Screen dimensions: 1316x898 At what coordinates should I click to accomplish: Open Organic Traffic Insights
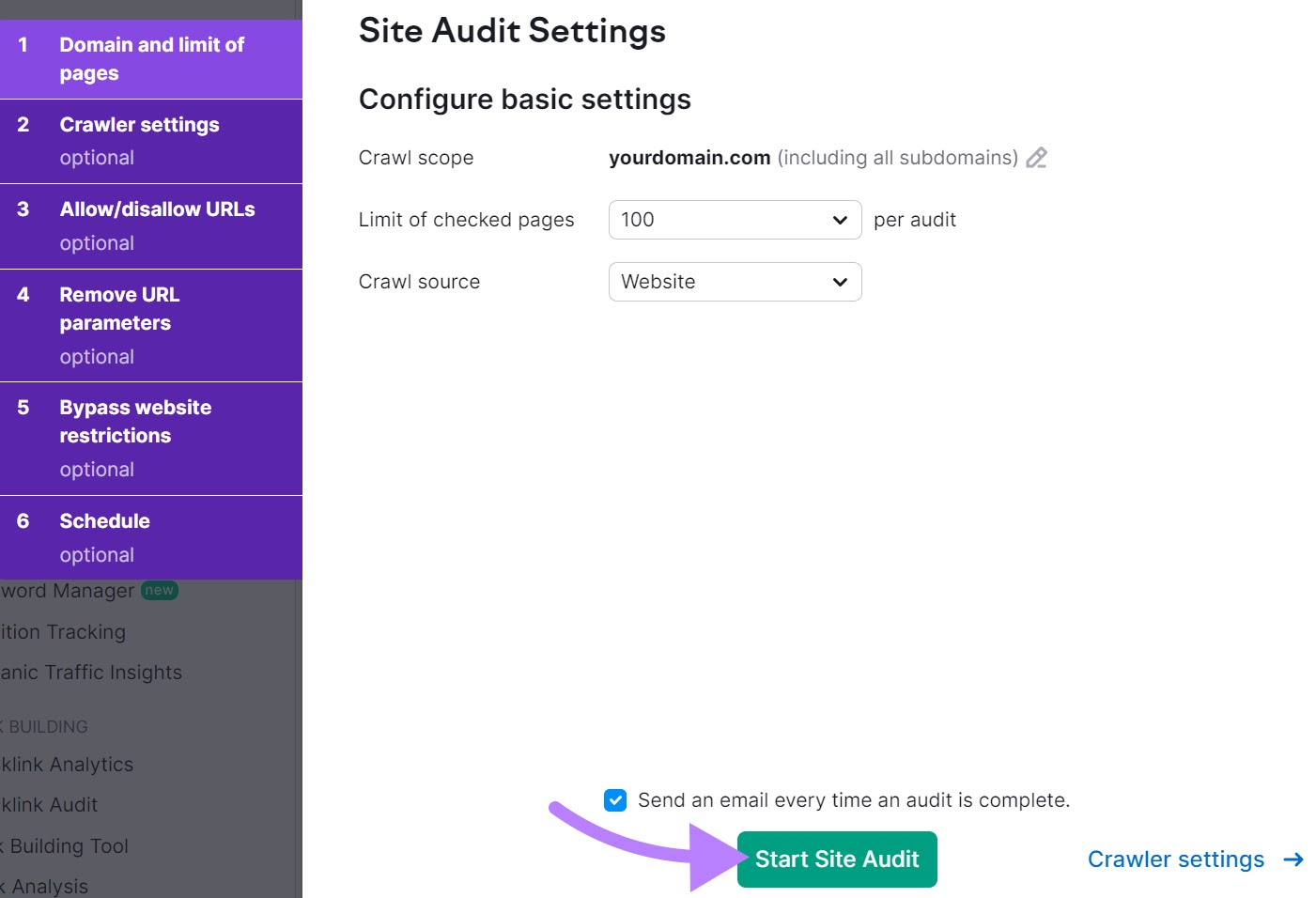(x=91, y=672)
